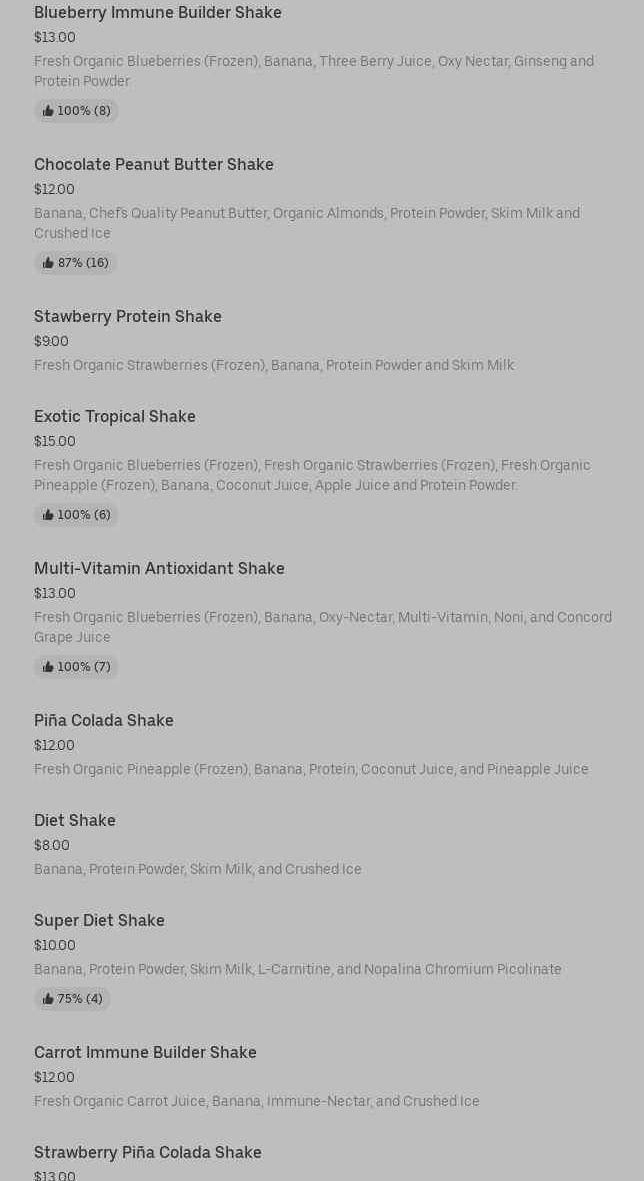Click the Piña Colada Shake ingredients description

(311, 769)
